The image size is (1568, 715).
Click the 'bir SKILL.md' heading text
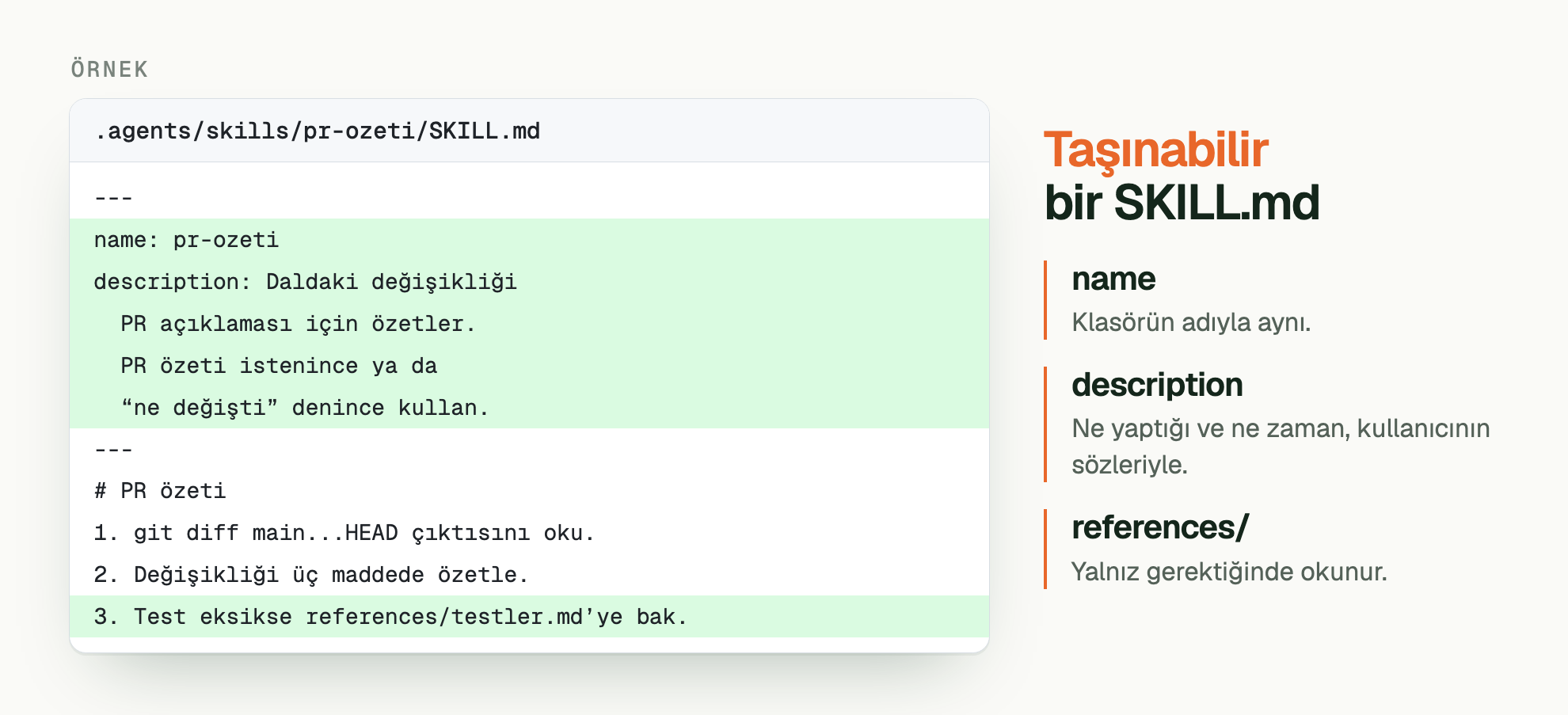1182,203
